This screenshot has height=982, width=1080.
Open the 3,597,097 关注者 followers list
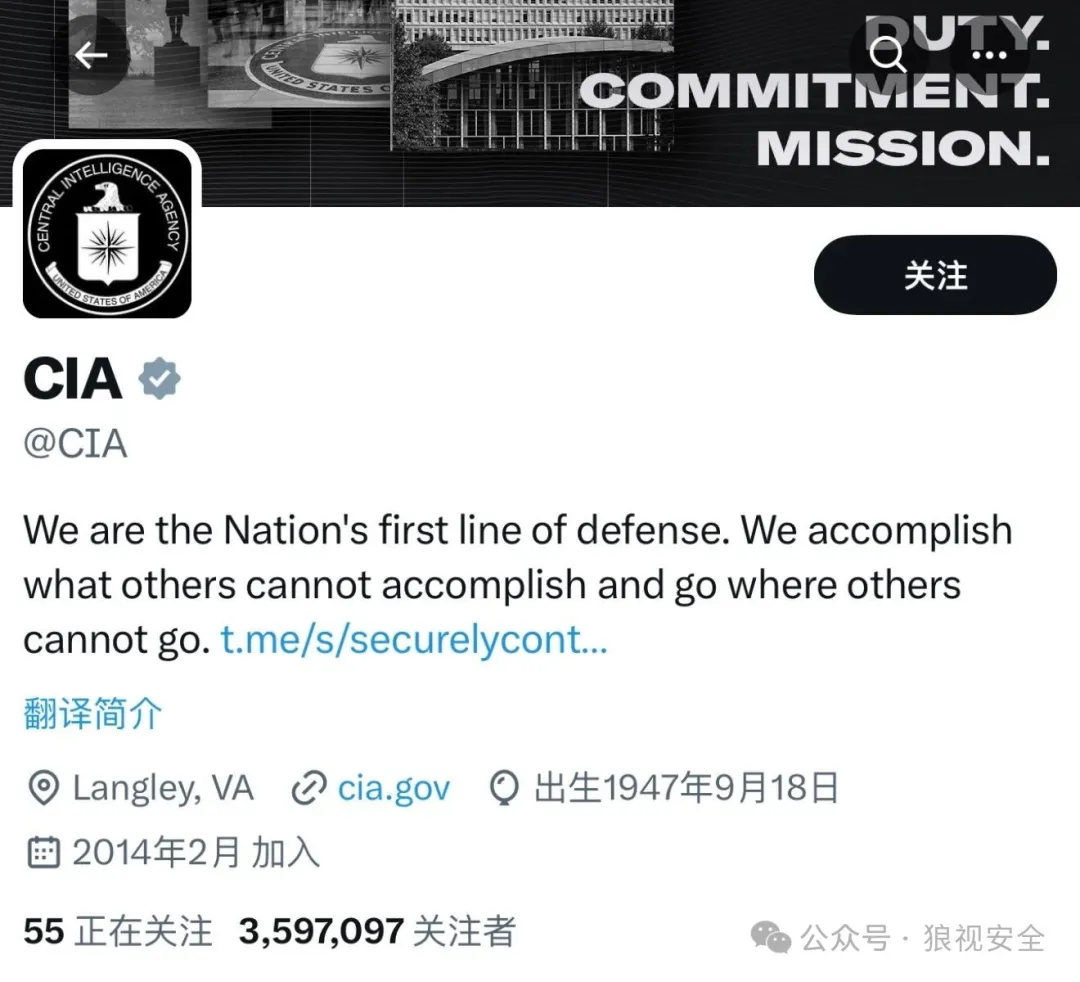[376, 932]
